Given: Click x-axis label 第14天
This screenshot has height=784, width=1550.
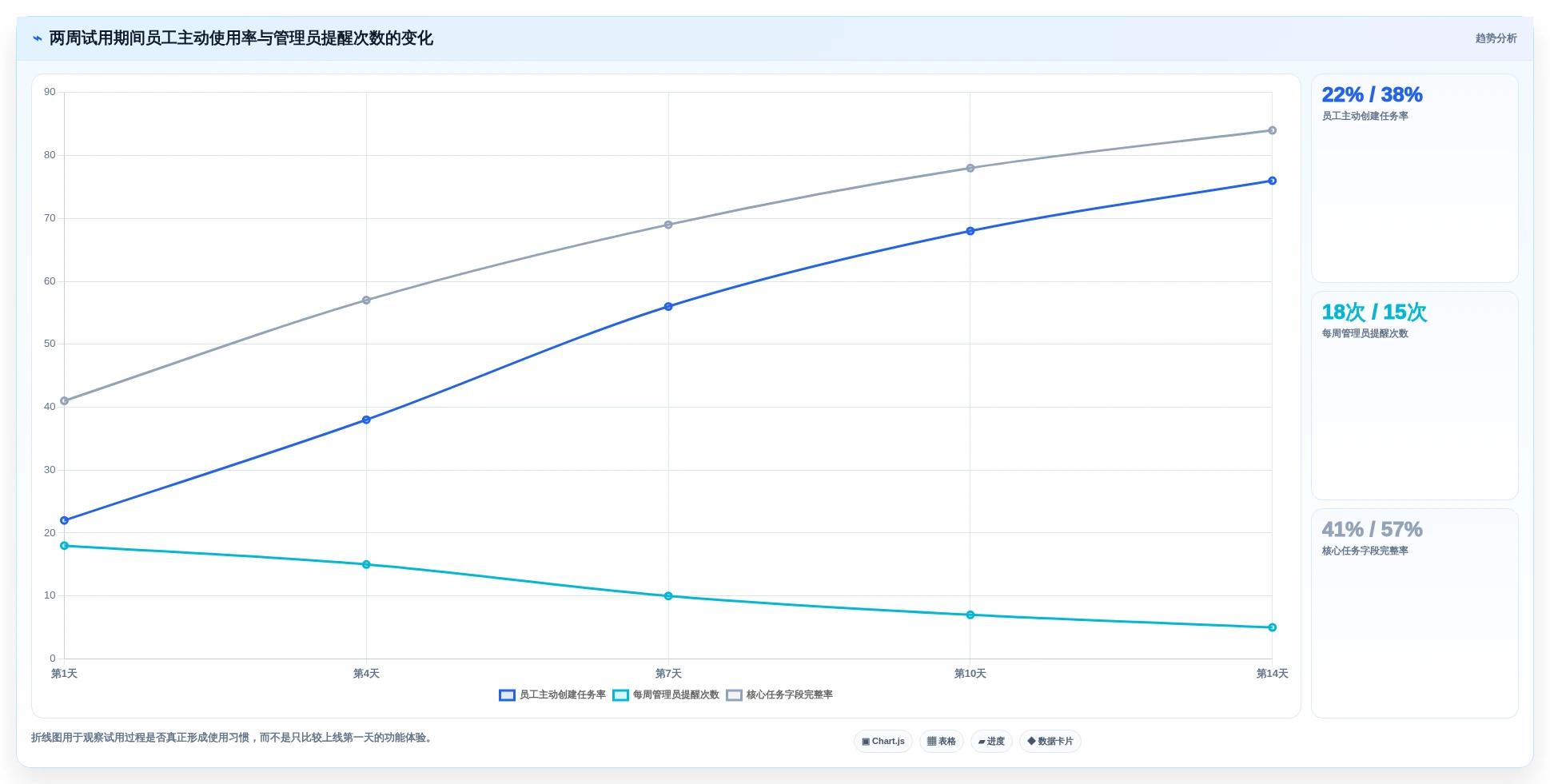Looking at the screenshot, I should (1273, 674).
